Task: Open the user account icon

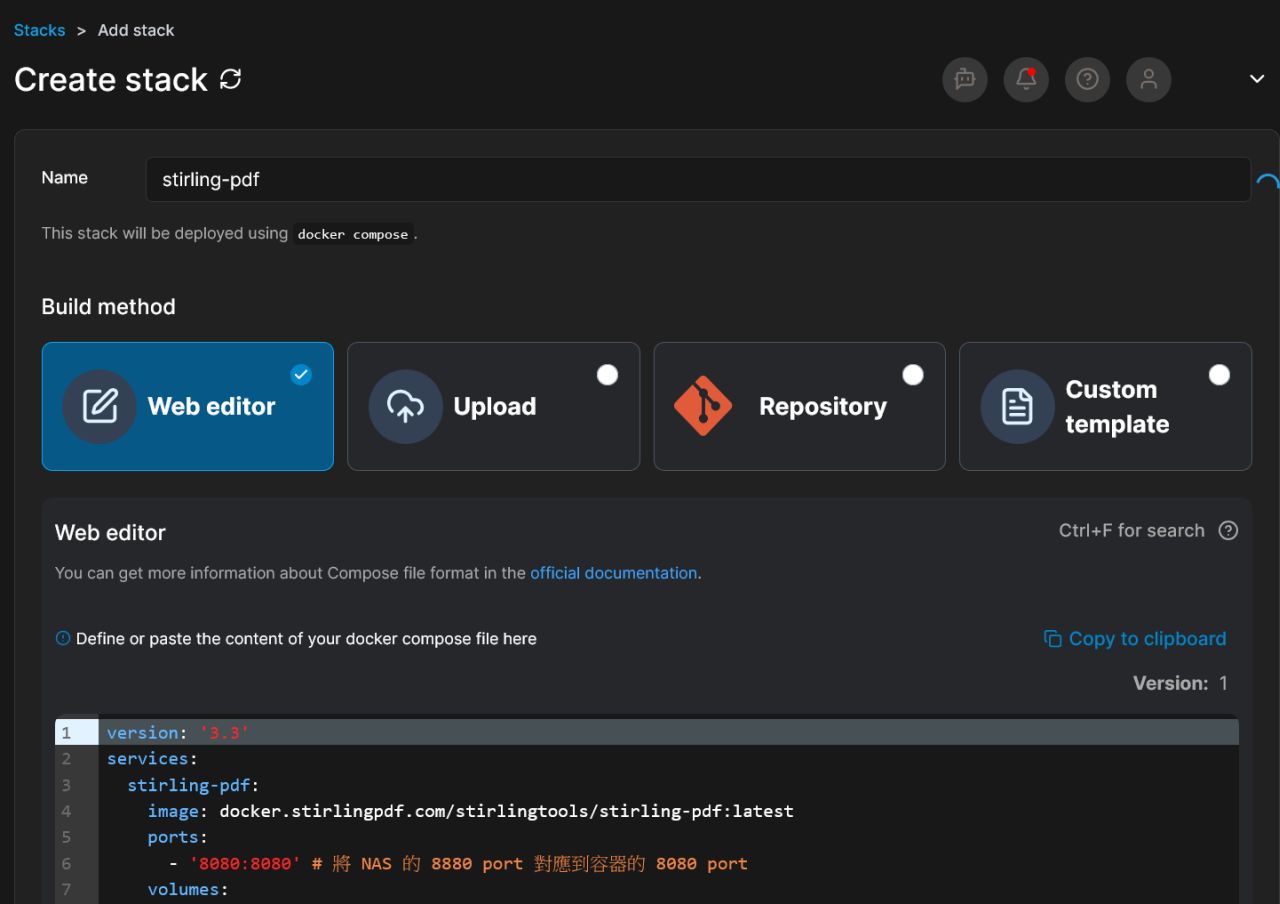Action: (x=1148, y=79)
